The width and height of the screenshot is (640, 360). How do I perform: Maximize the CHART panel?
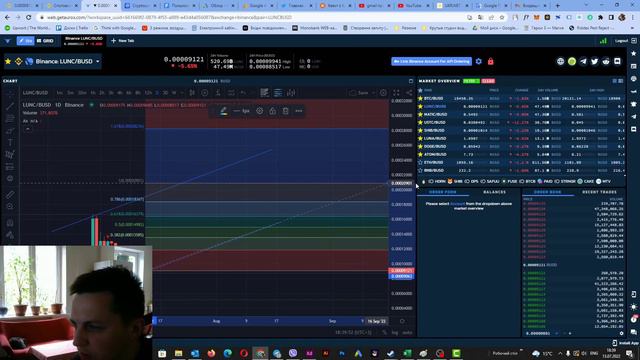[411, 81]
